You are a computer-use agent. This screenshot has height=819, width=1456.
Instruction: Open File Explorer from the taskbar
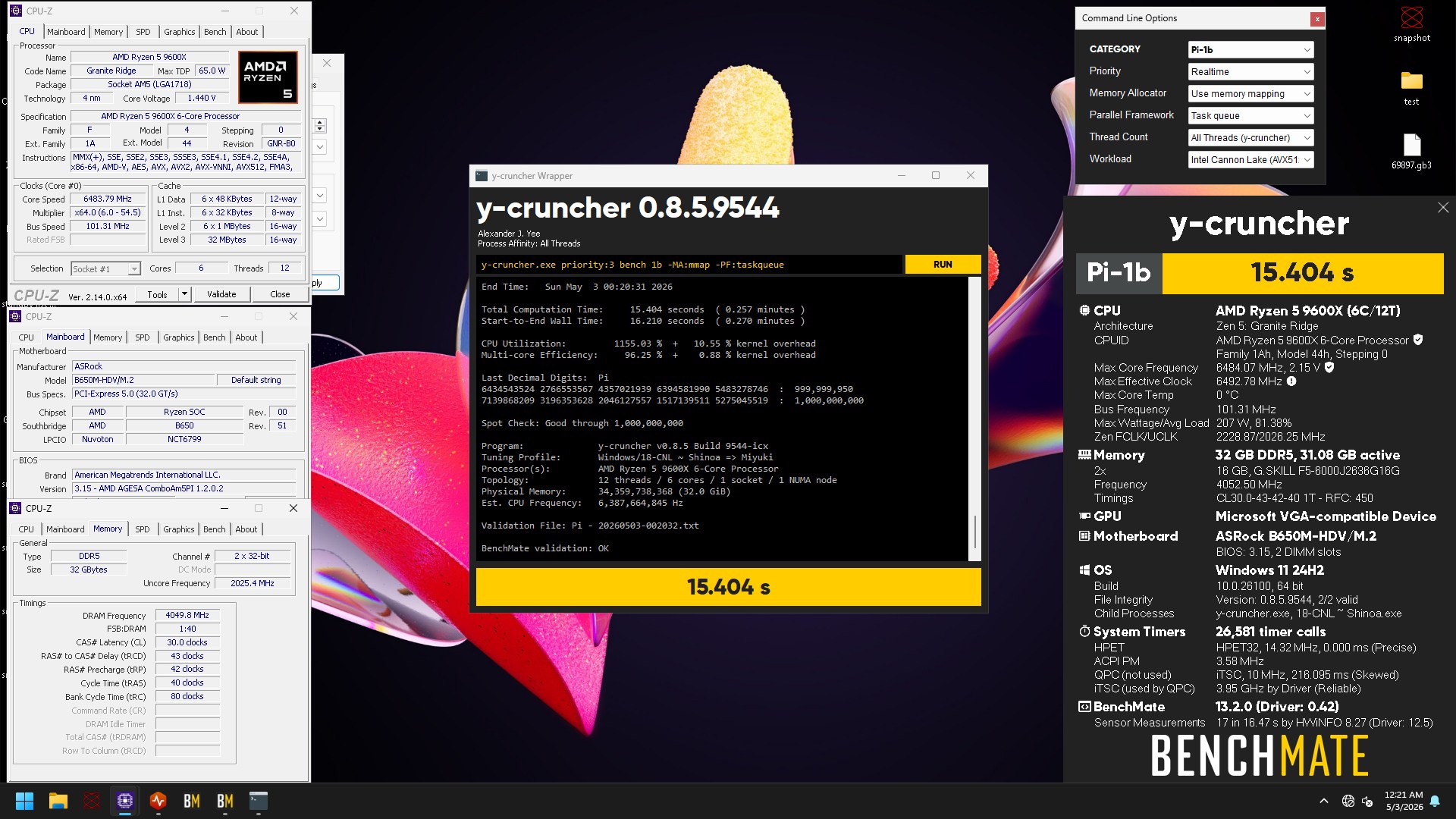58,801
